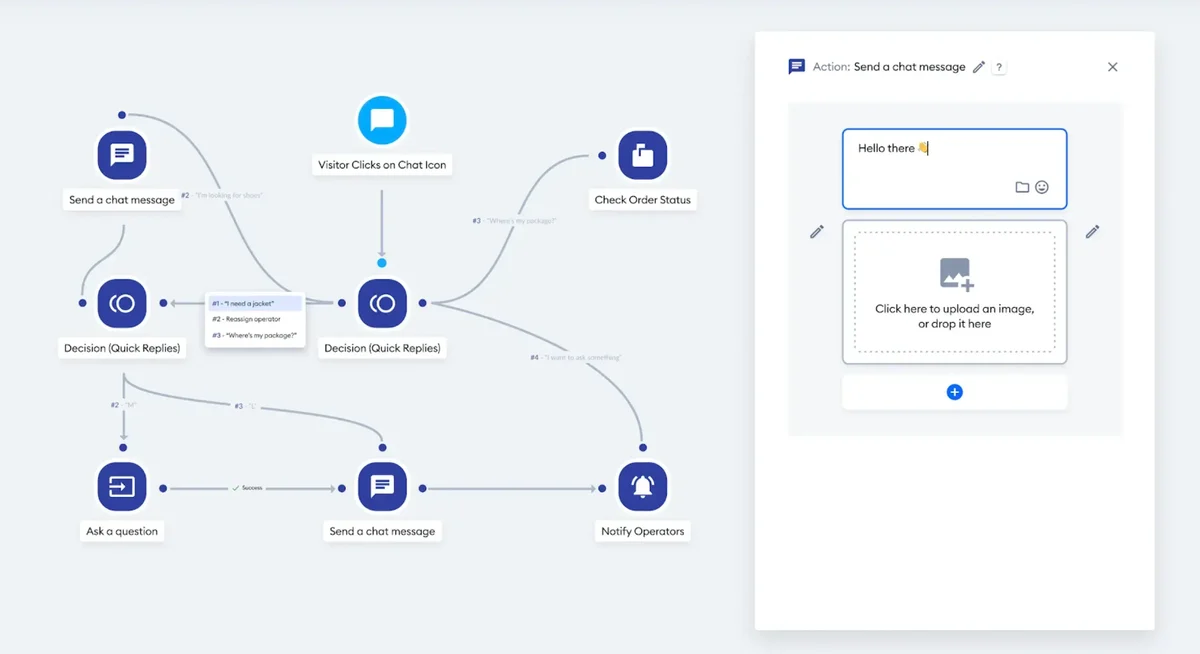1200x654 pixels.
Task: Click the chat bubble icon in the panel header
Action: pyautogui.click(x=795, y=66)
